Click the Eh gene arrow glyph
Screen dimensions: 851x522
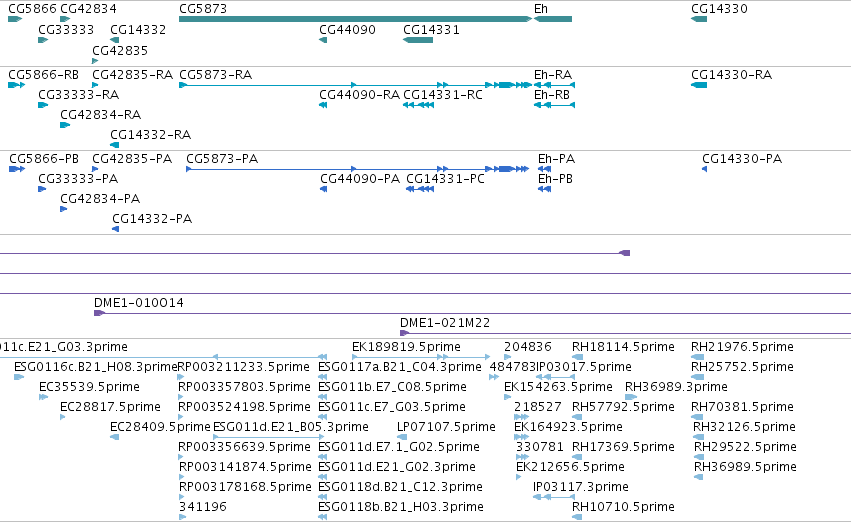point(553,19)
